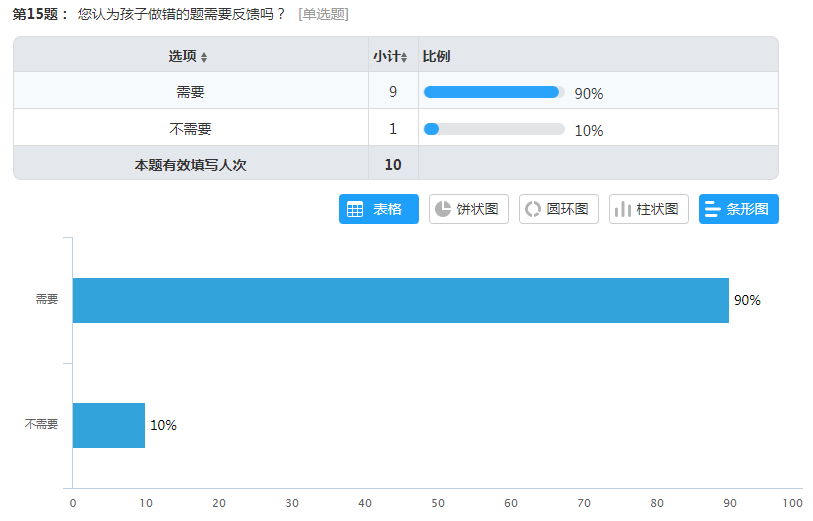Click the 90% label beside chart bar

tap(747, 300)
